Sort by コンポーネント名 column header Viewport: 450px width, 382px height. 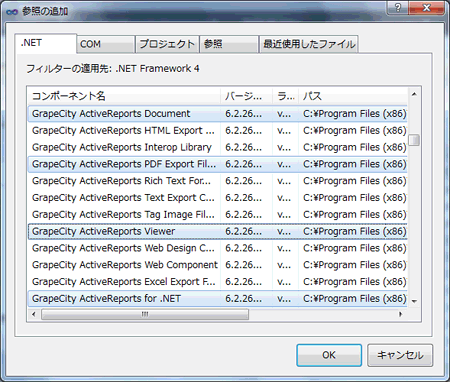pos(124,96)
